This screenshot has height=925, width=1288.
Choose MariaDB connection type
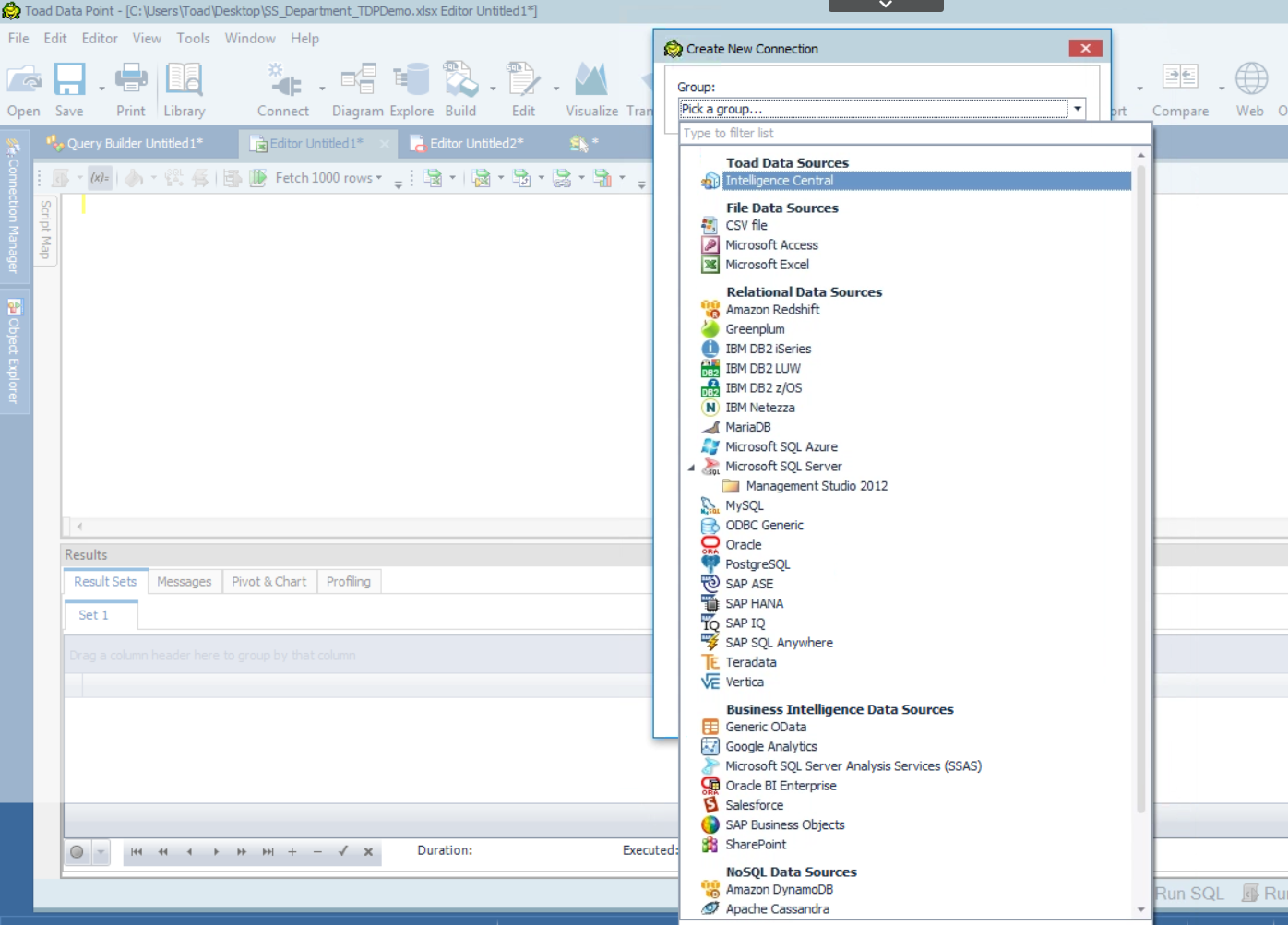pos(747,427)
